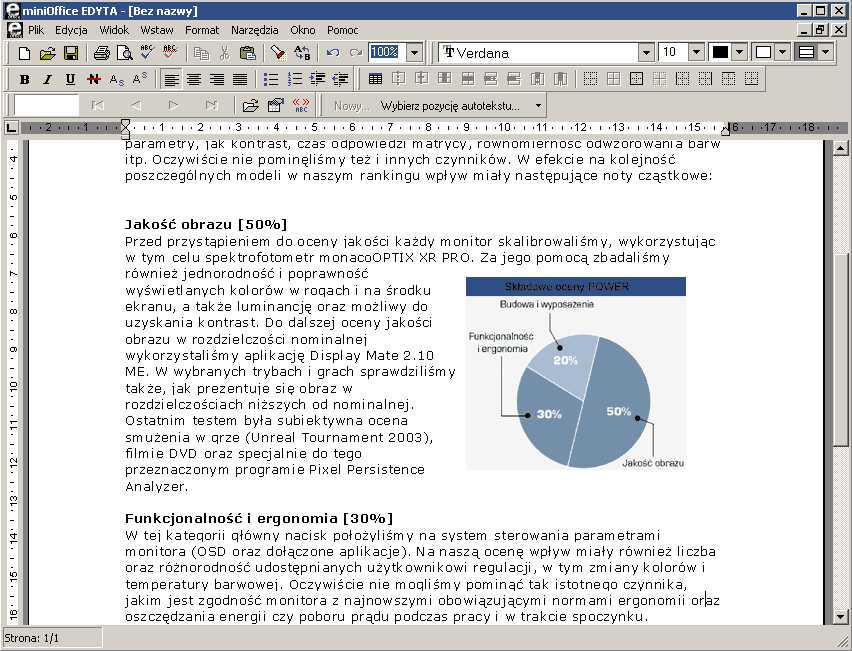The width and height of the screenshot is (852, 651).
Task: Apply the black text color swatch
Action: pos(720,53)
